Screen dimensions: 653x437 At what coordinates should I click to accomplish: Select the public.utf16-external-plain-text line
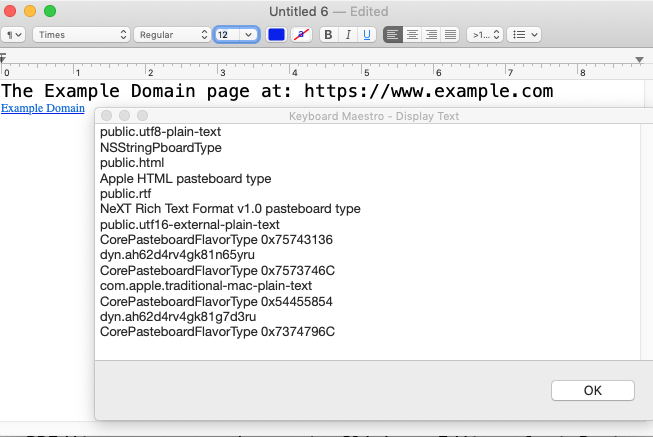[x=189, y=225]
